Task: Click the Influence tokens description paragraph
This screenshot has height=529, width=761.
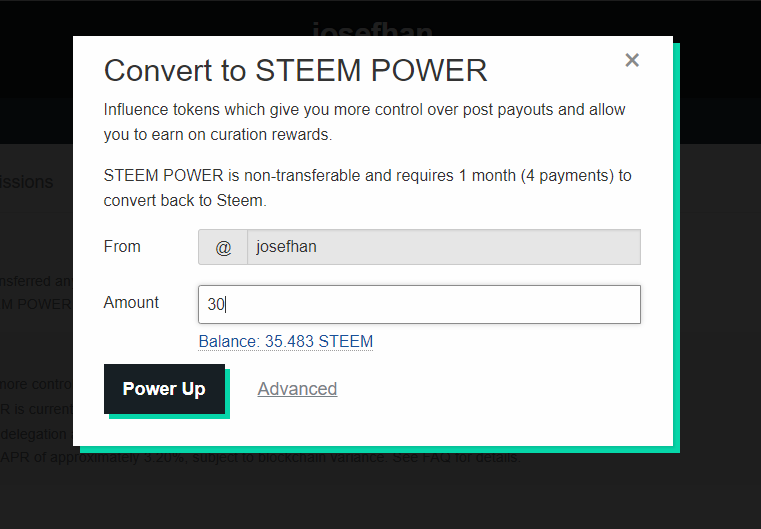Action: (x=364, y=122)
